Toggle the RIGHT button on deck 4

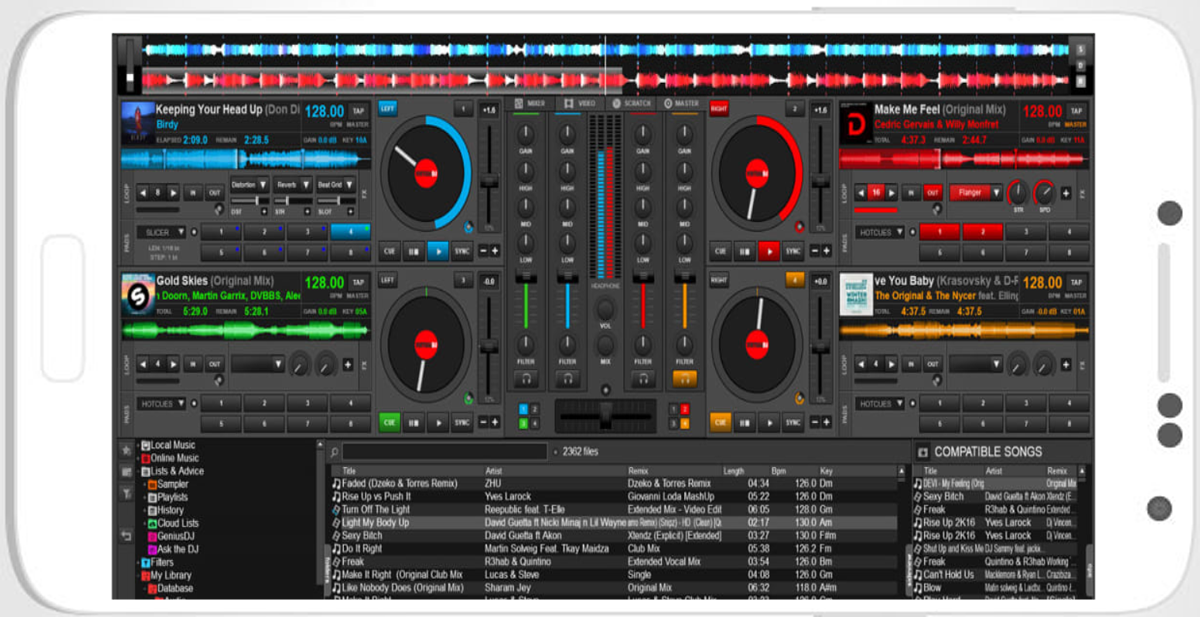(x=718, y=281)
